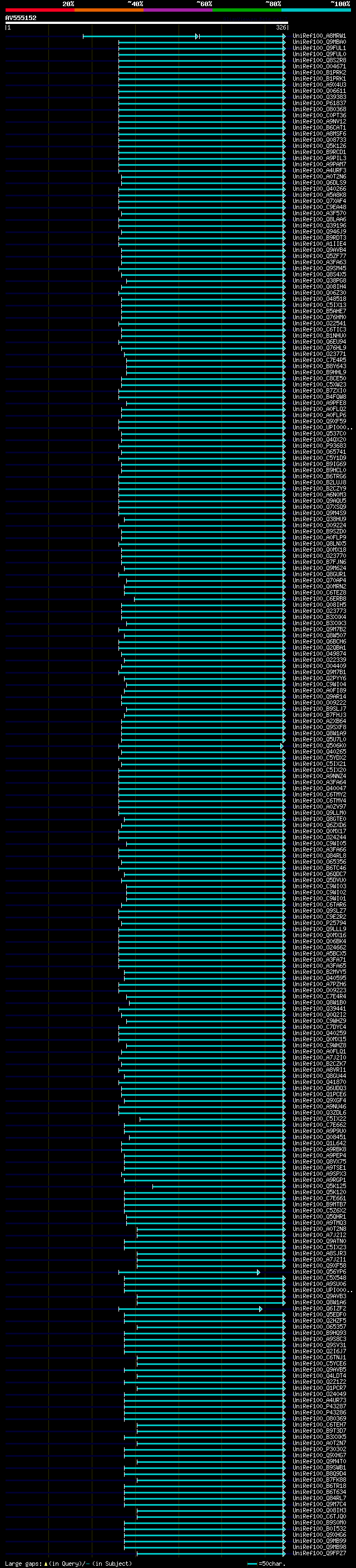Select hit UniRef100_Q5K125
The height and width of the screenshot is (1568, 356).
point(319,1186)
